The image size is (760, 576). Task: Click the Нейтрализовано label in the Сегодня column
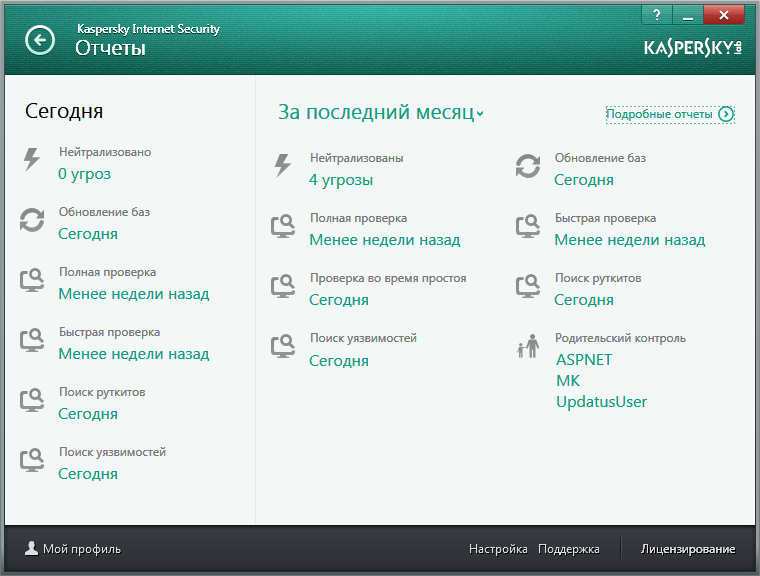point(105,152)
